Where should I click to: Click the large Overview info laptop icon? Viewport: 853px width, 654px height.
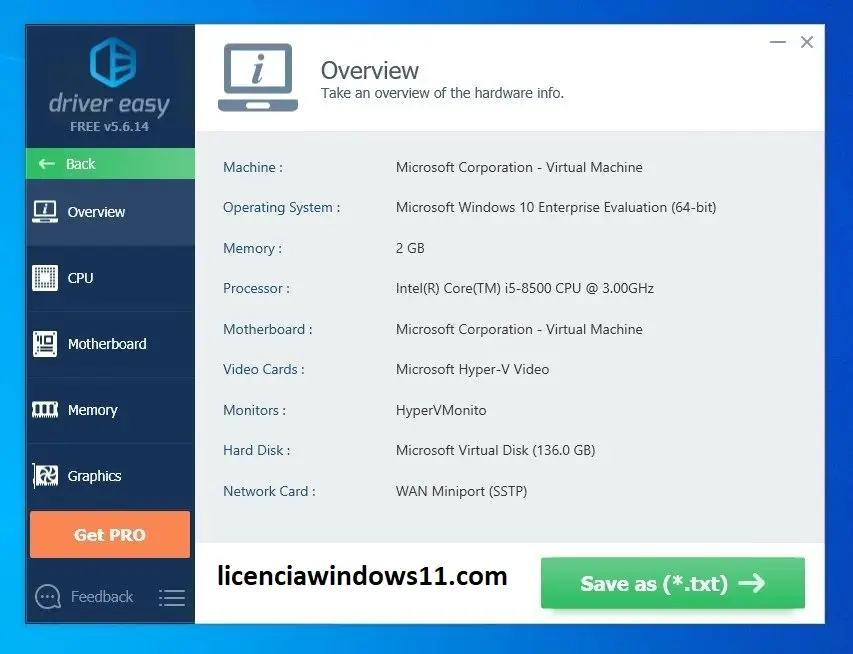258,77
